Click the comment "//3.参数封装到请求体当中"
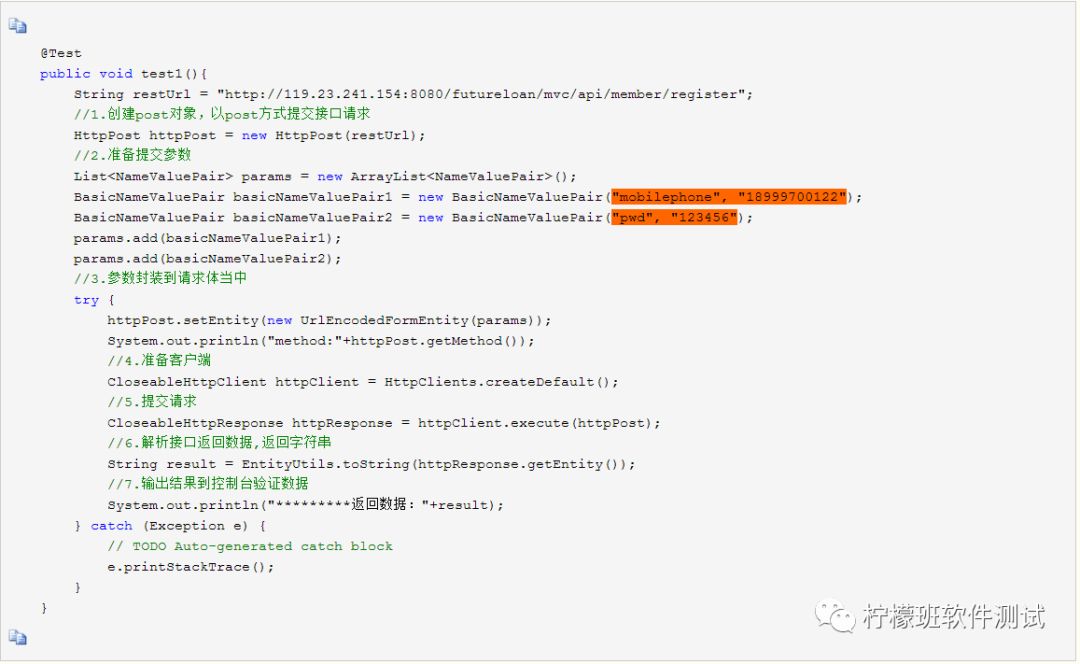 click(160, 278)
